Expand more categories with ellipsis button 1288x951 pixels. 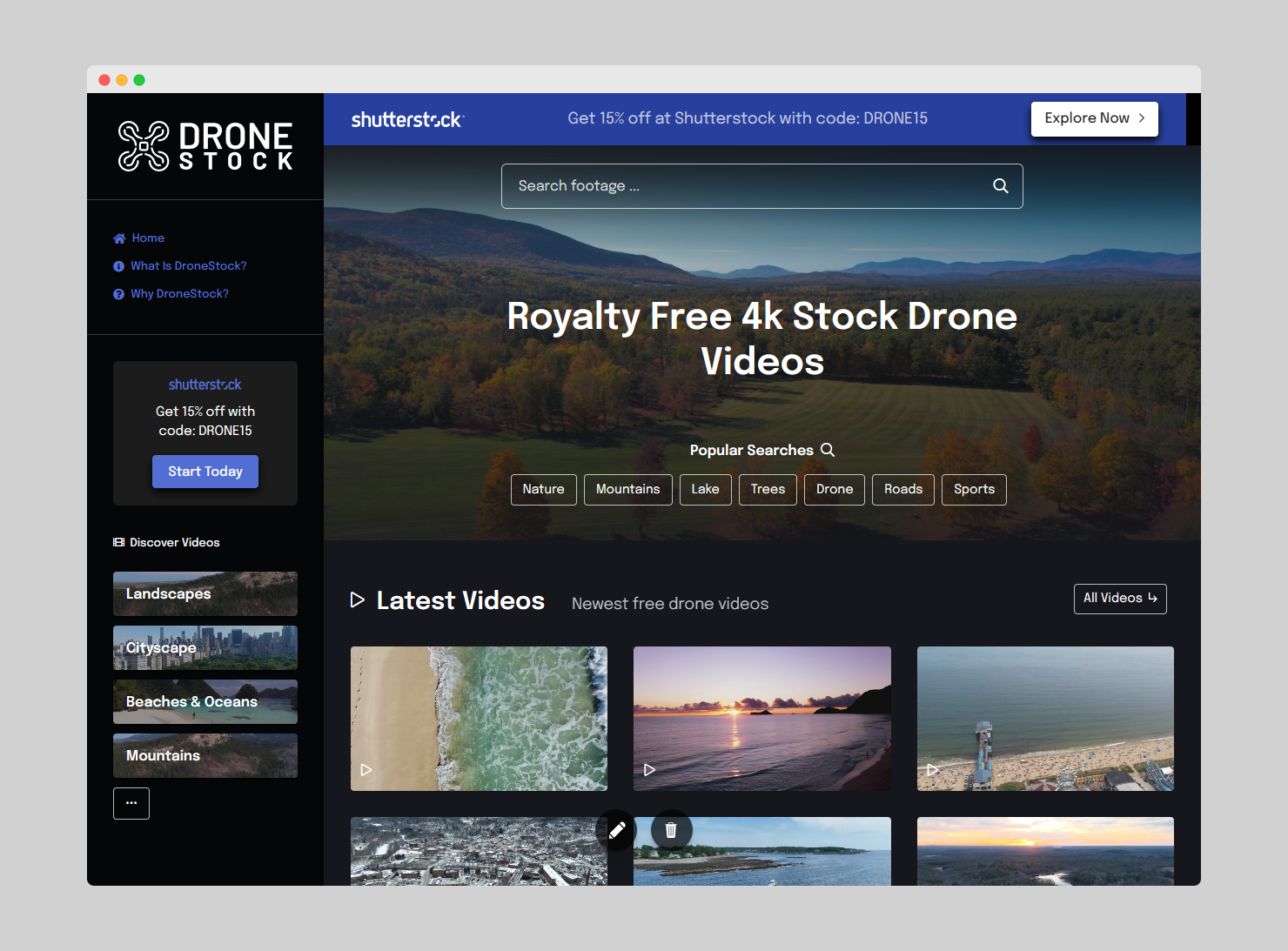pos(131,803)
